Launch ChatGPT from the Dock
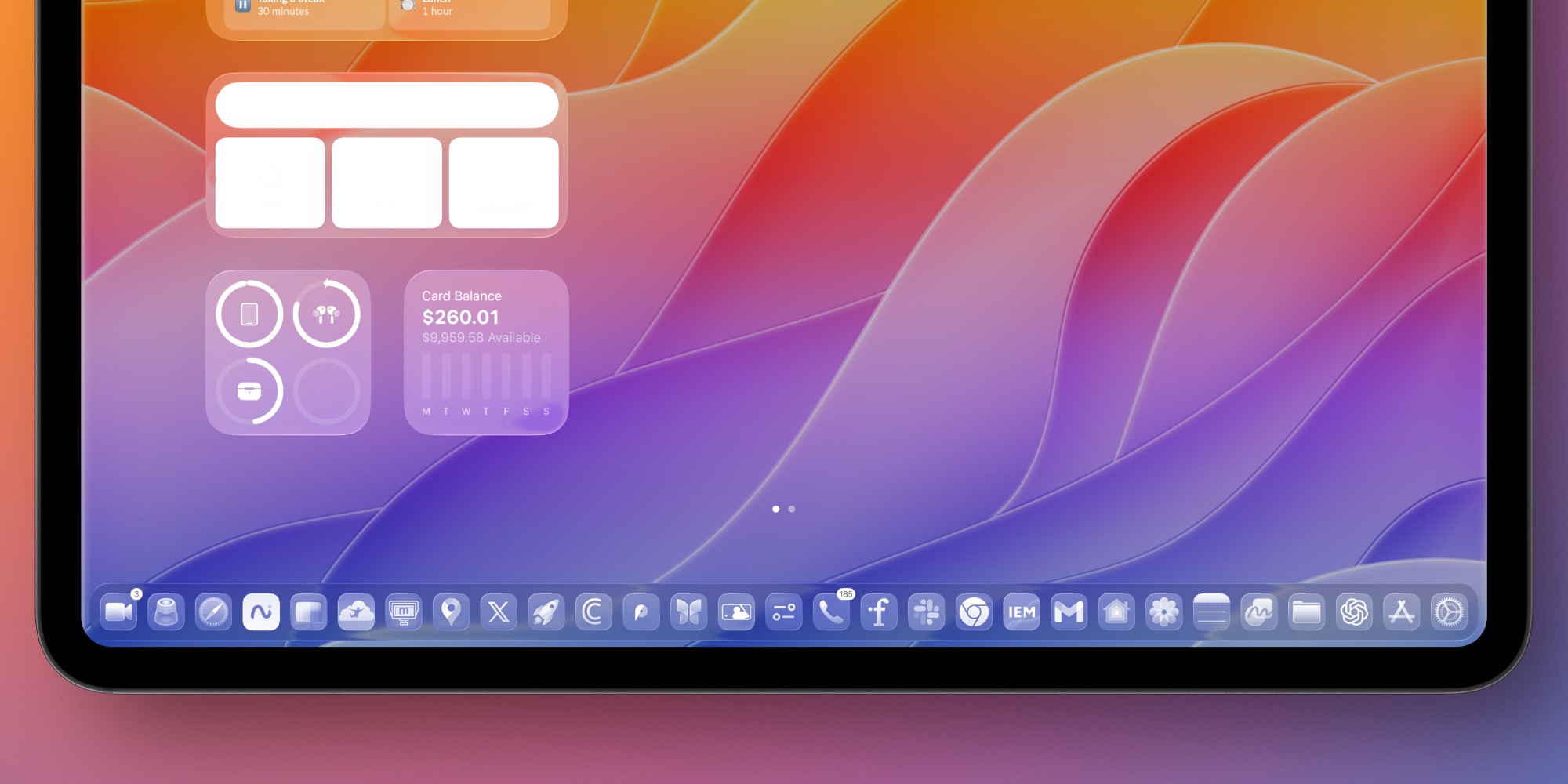This screenshot has width=1568, height=784. [x=1353, y=612]
